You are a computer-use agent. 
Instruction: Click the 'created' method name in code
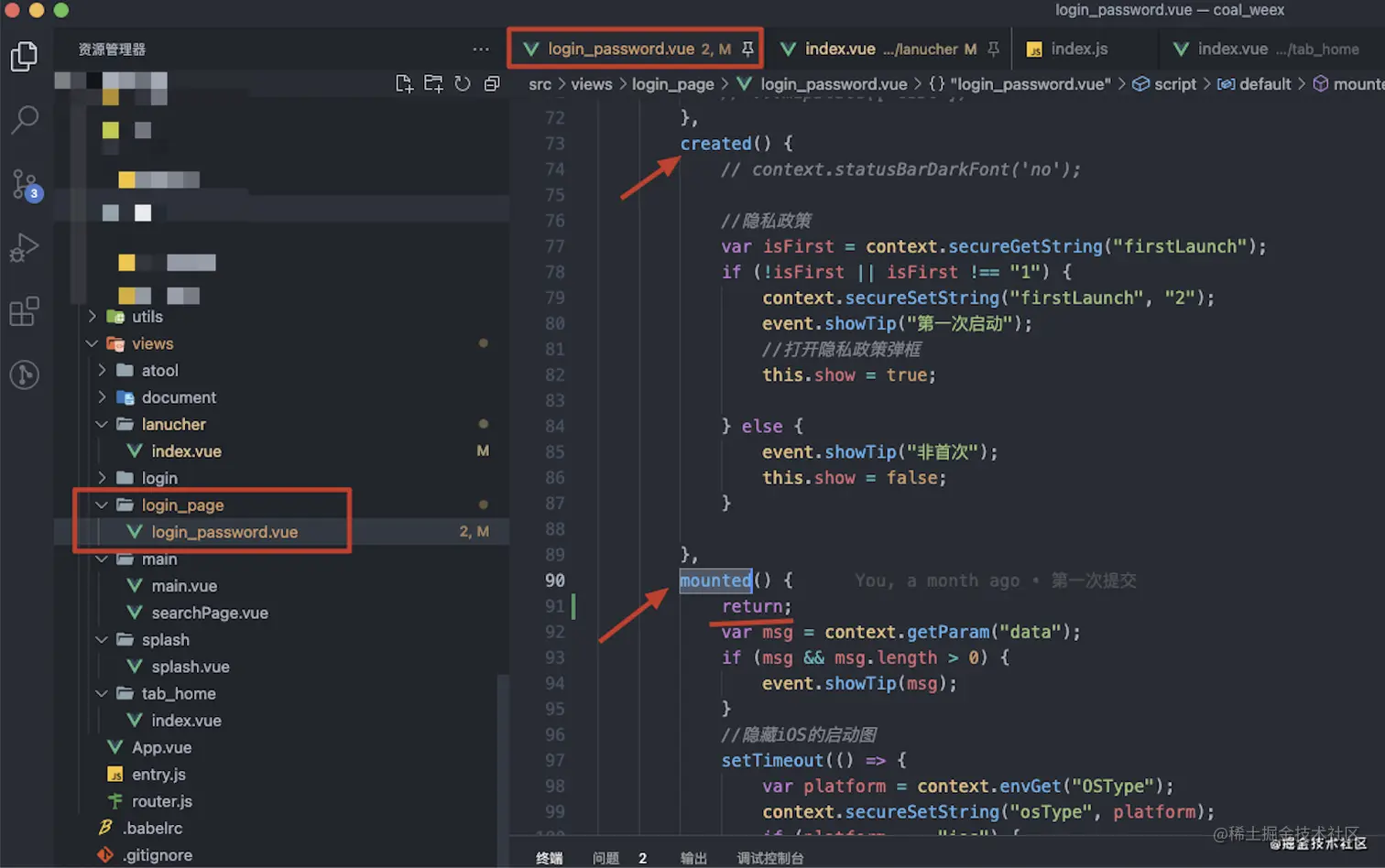[x=715, y=144]
